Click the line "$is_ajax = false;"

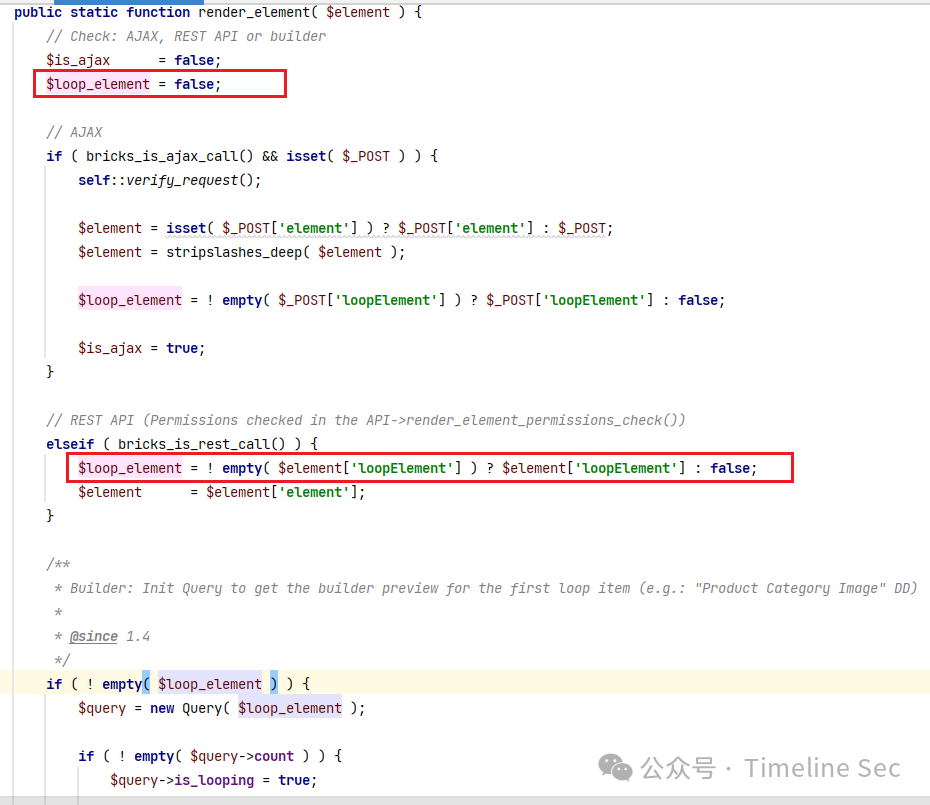tap(133, 60)
